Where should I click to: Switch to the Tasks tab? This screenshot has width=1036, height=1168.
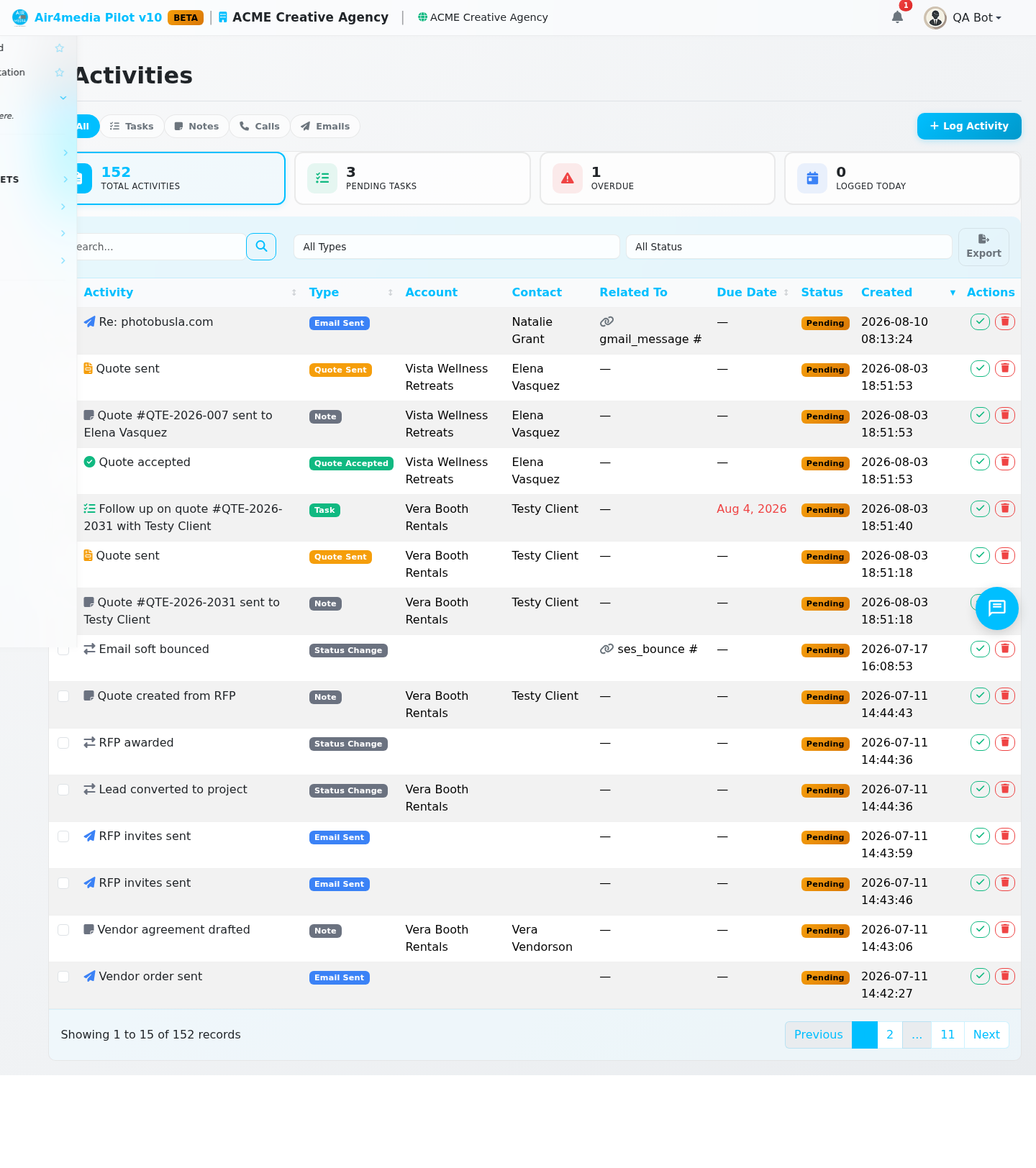coord(132,126)
